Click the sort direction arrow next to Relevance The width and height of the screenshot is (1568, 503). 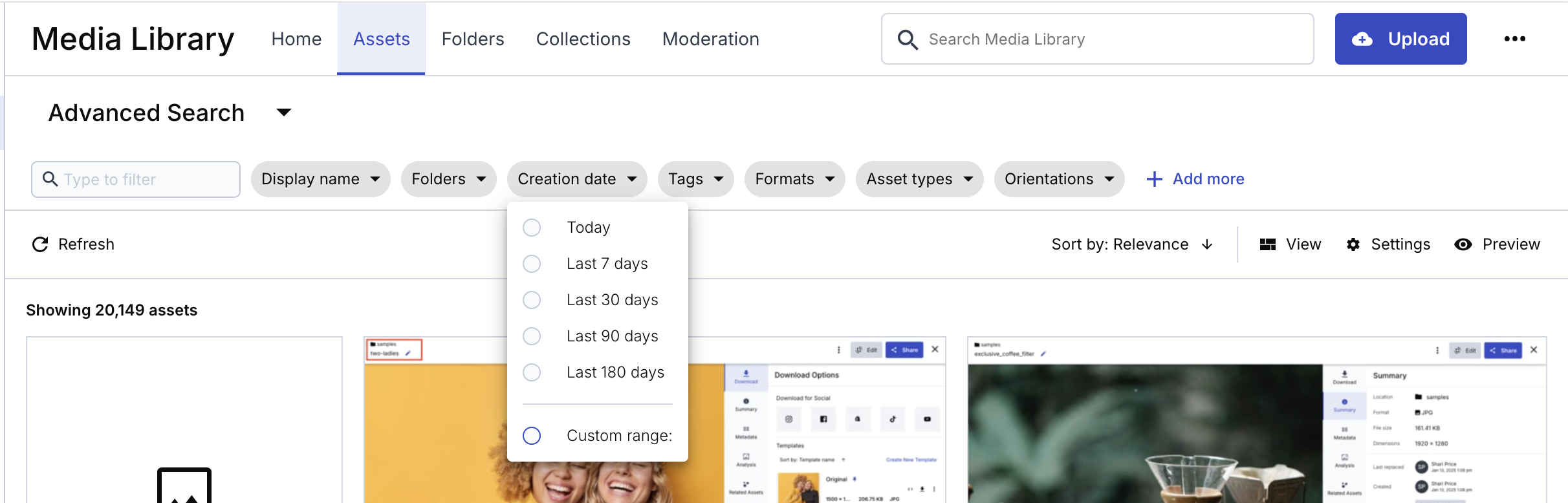click(x=1207, y=244)
